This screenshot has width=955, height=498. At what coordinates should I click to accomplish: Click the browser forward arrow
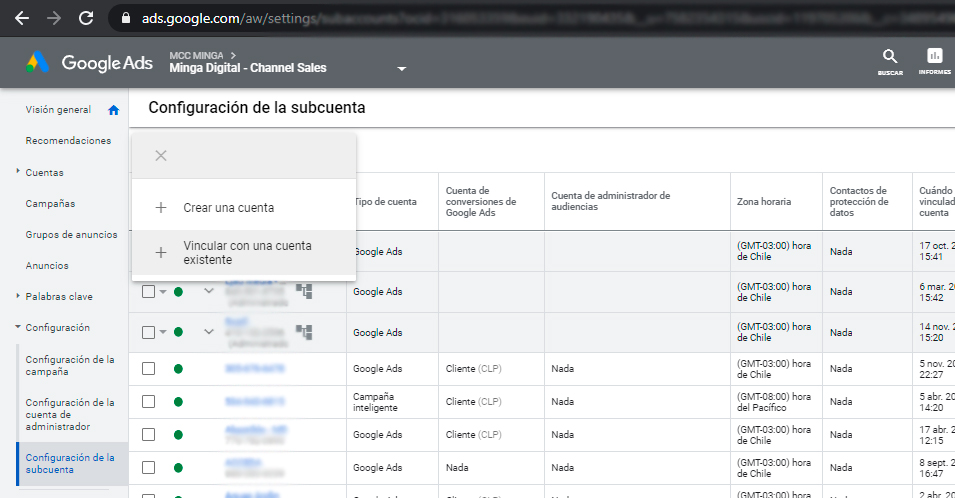tap(54, 18)
